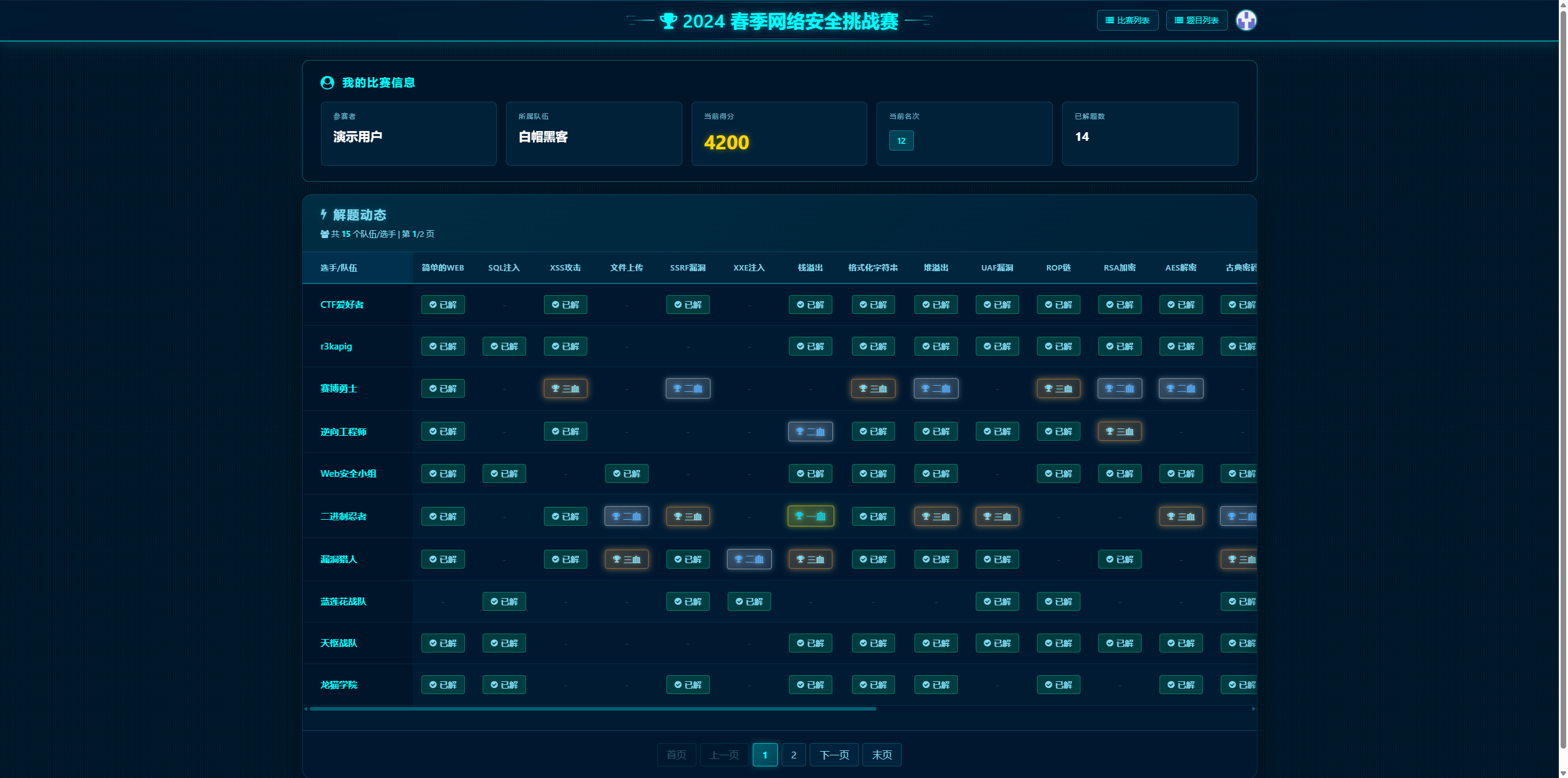Click 逆向工程师's 三血 badge under RSA加密
The height and width of the screenshot is (778, 1568).
click(x=1120, y=432)
